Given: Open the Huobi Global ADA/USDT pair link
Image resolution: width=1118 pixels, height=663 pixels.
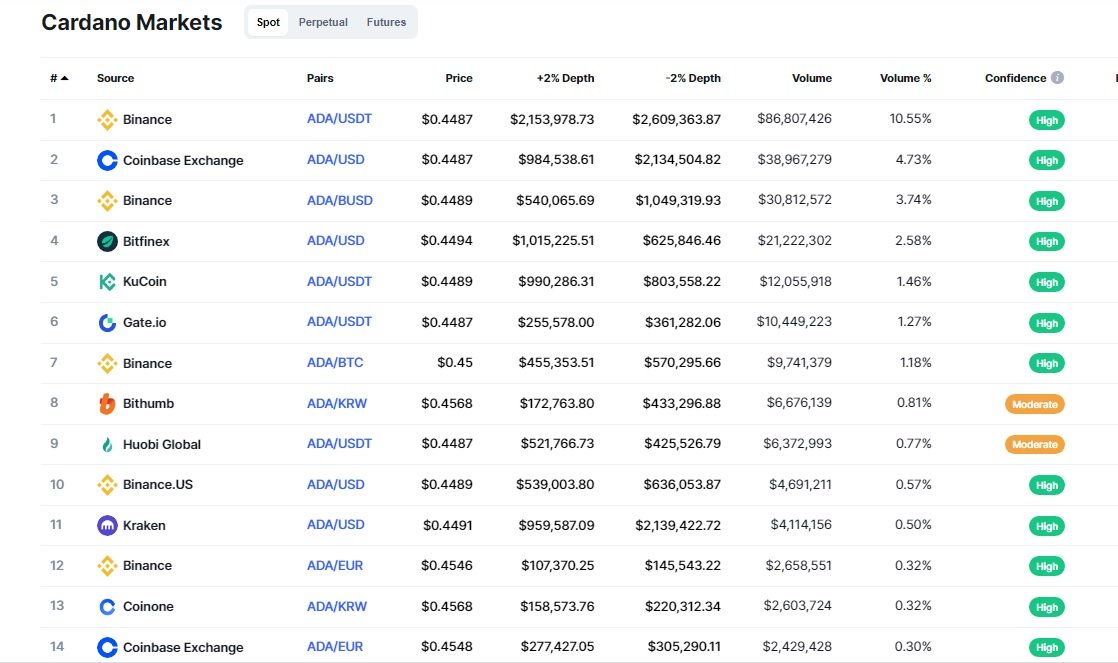Looking at the screenshot, I should 339,444.
